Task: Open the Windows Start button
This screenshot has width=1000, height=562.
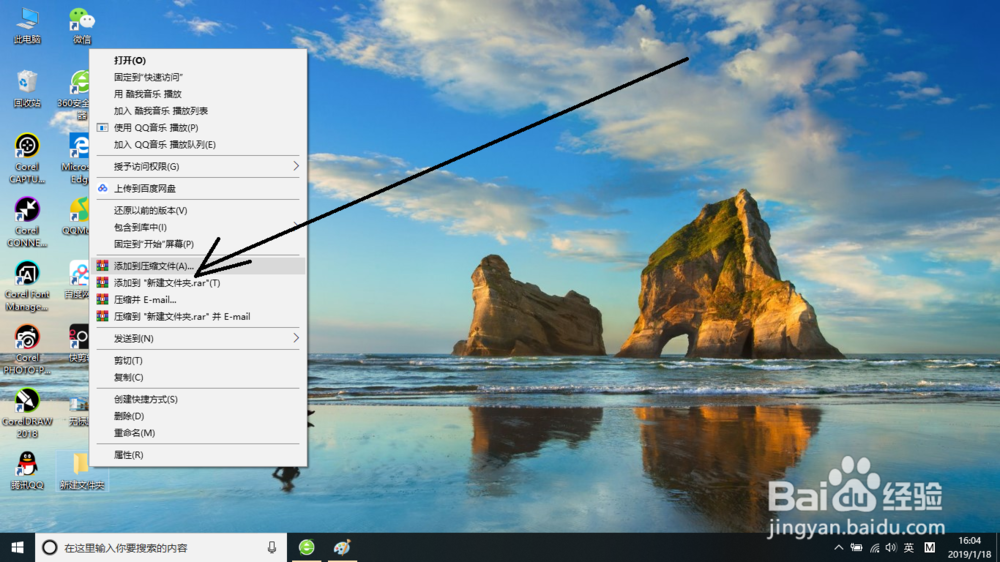Action: click(17, 547)
